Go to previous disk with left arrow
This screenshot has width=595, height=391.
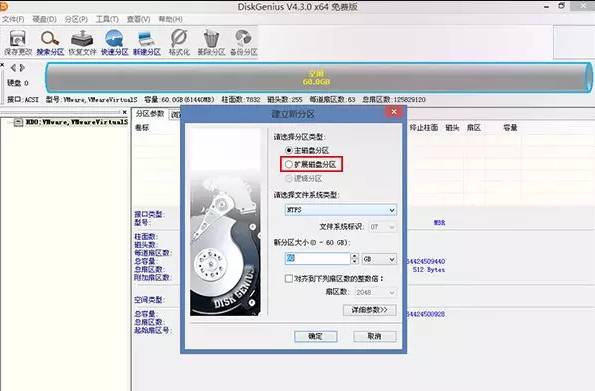click(13, 68)
